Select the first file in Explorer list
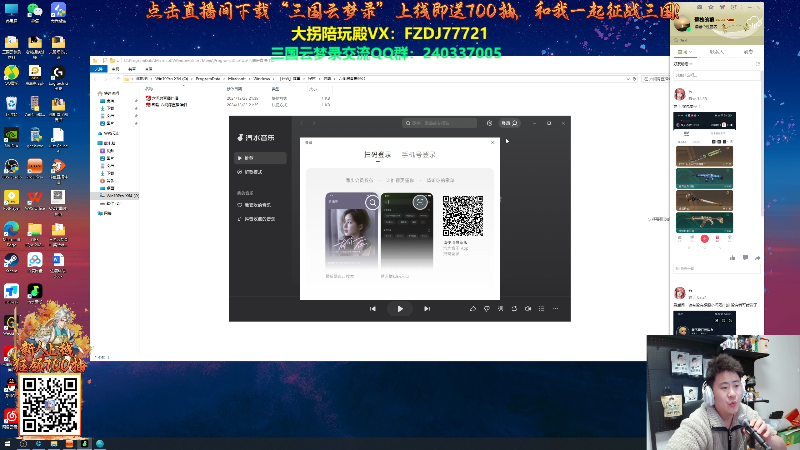800x450 pixels. pos(162,98)
